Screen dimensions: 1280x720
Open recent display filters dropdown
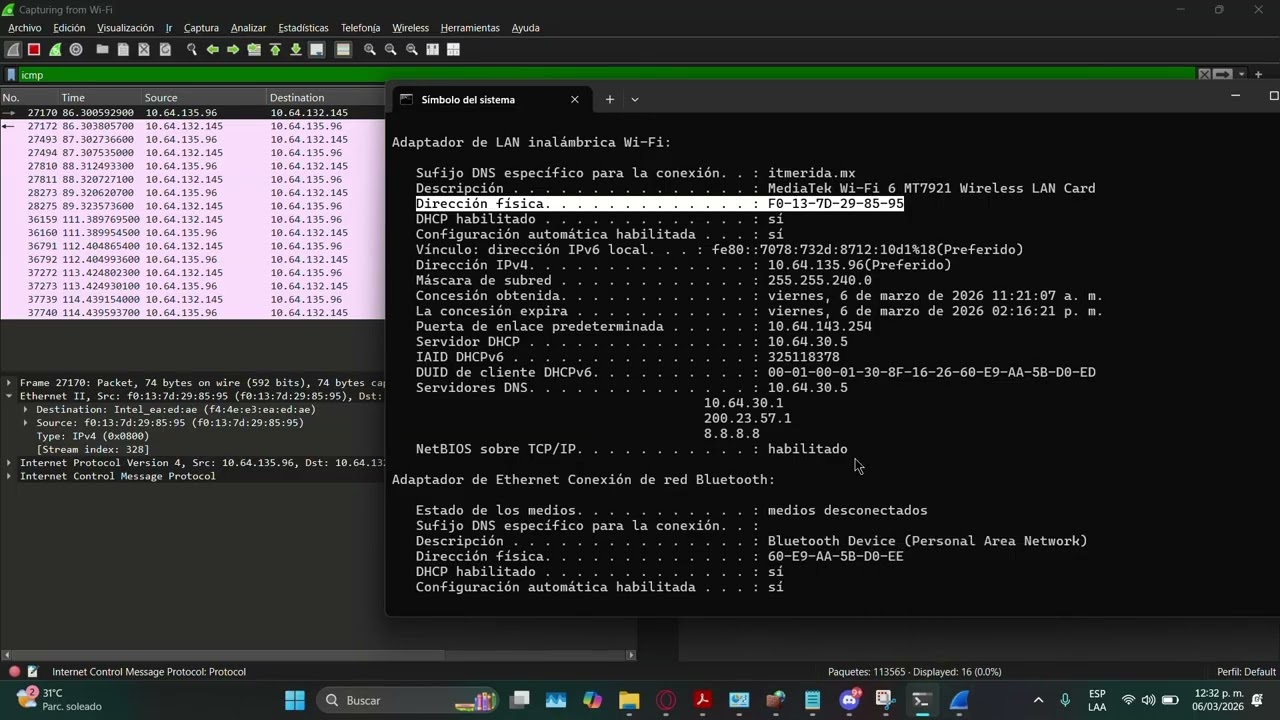pos(1241,75)
